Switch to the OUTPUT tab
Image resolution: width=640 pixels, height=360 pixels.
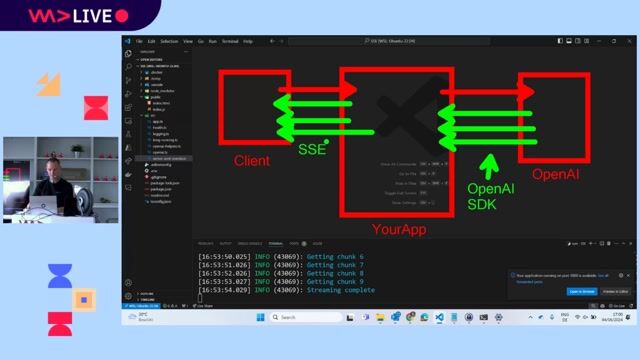click(225, 244)
